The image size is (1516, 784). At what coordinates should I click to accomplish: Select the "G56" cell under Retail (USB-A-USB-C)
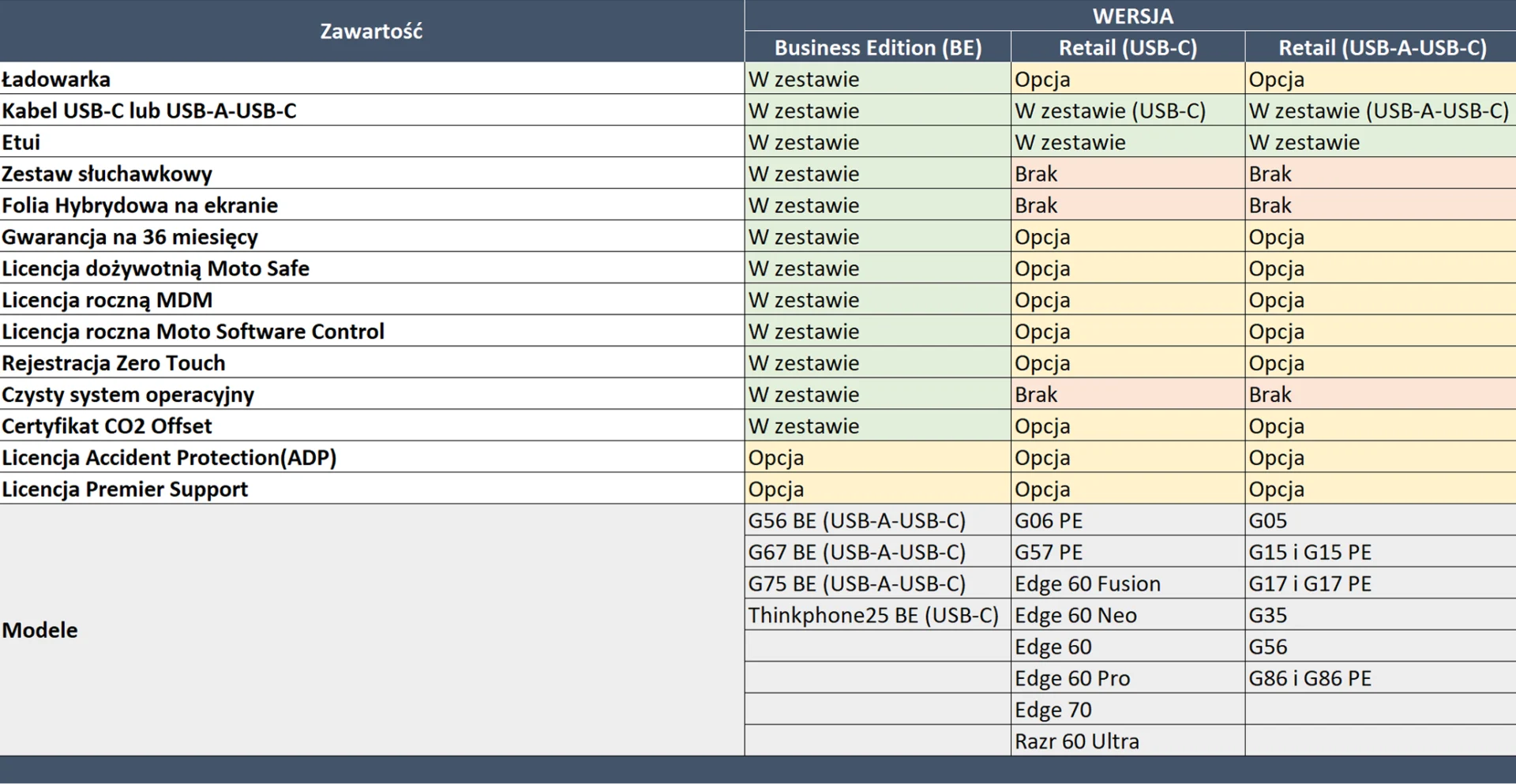1381,647
